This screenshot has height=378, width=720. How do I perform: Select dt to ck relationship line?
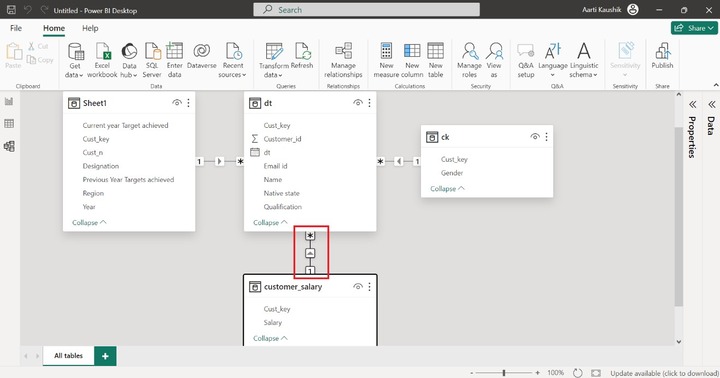399,161
